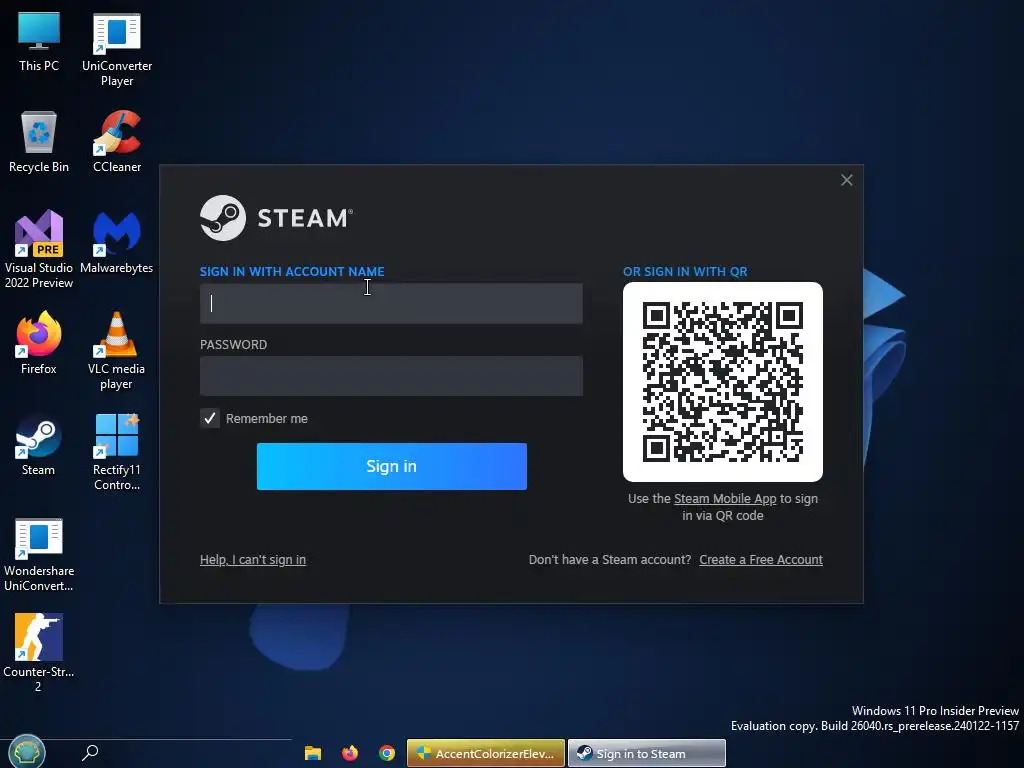Click the 'PASSWORD' field label

[233, 345]
